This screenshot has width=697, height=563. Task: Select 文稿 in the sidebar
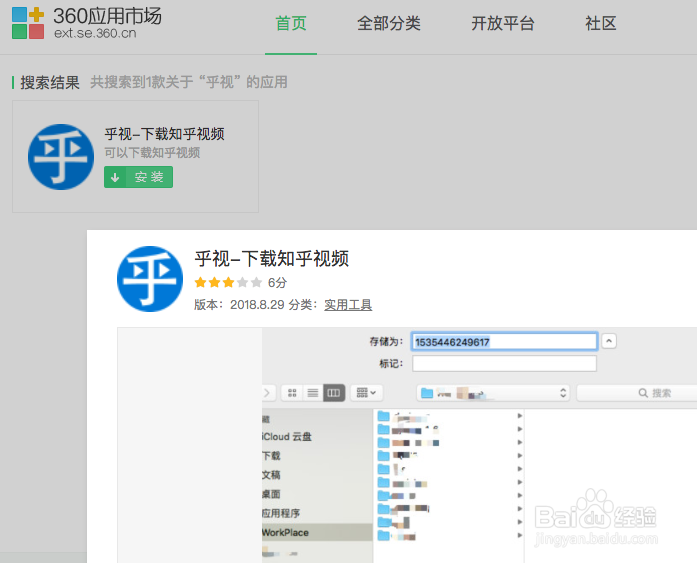(271, 475)
